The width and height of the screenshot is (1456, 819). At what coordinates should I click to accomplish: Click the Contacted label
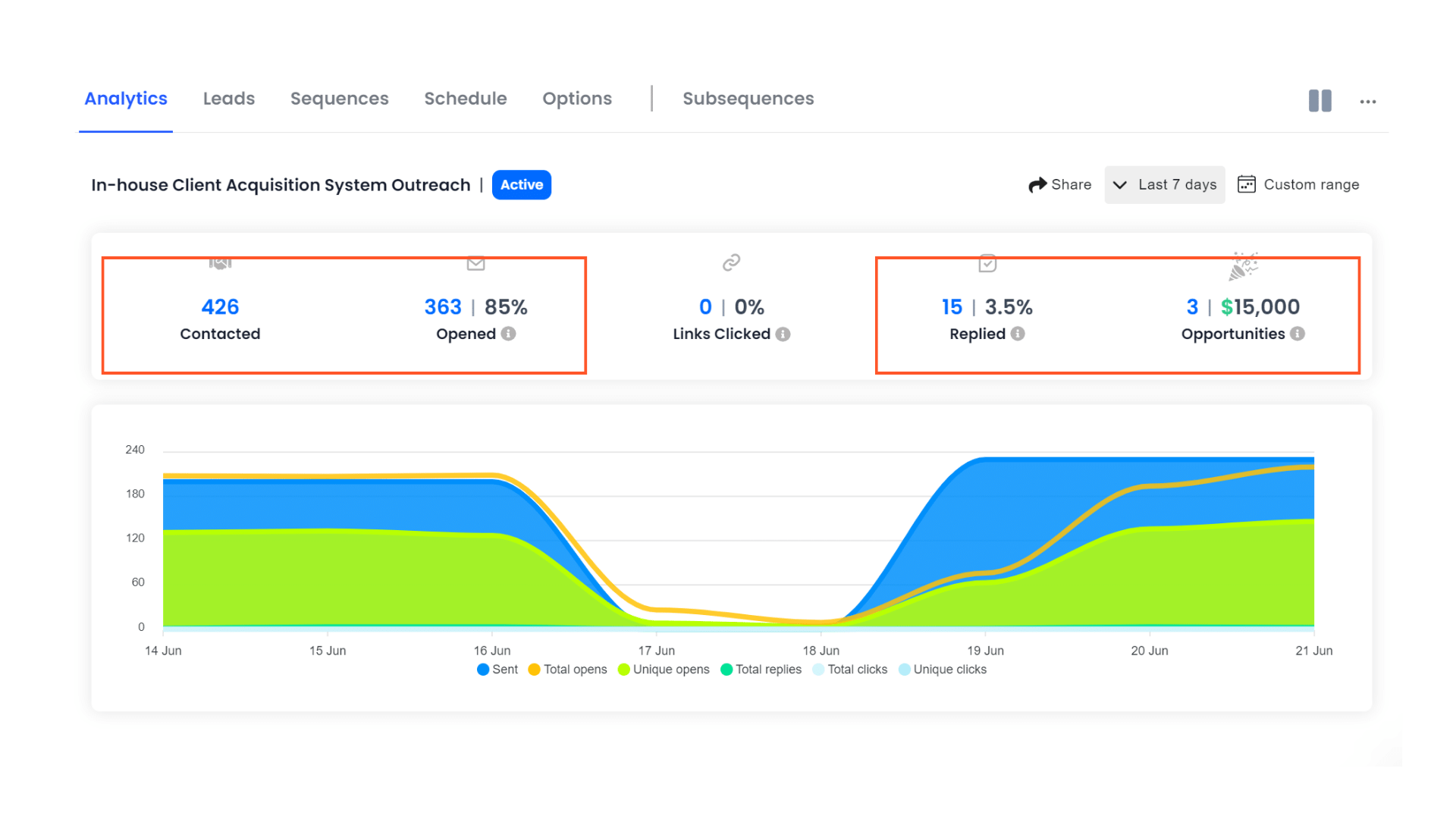click(x=220, y=334)
